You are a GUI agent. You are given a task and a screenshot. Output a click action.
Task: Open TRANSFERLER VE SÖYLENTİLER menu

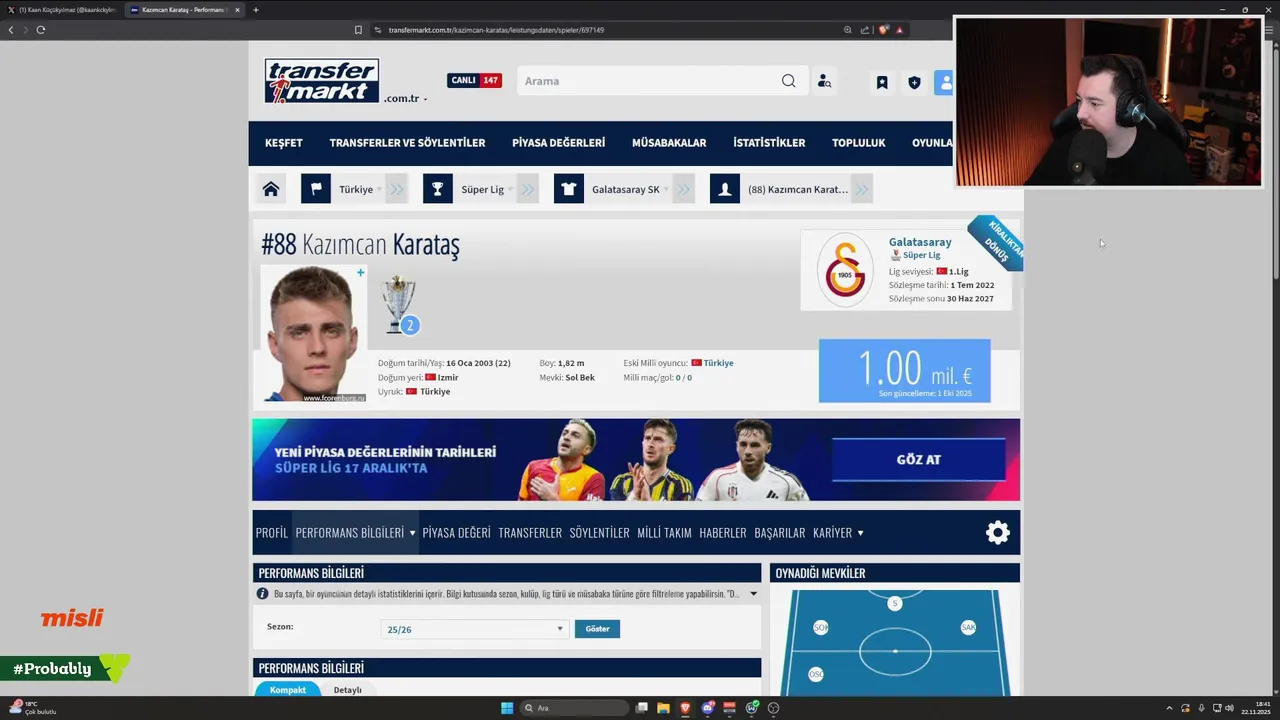(407, 143)
